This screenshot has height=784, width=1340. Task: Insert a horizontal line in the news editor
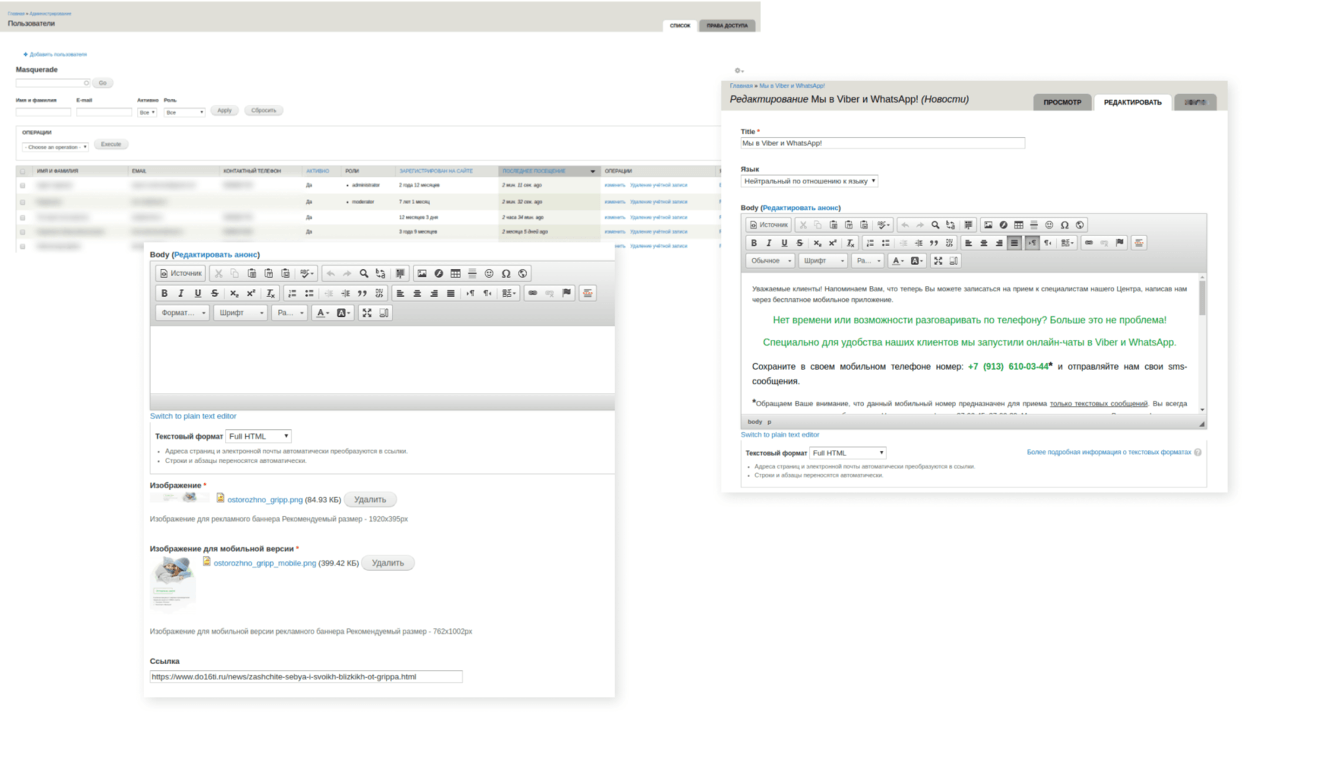[x=1034, y=225]
